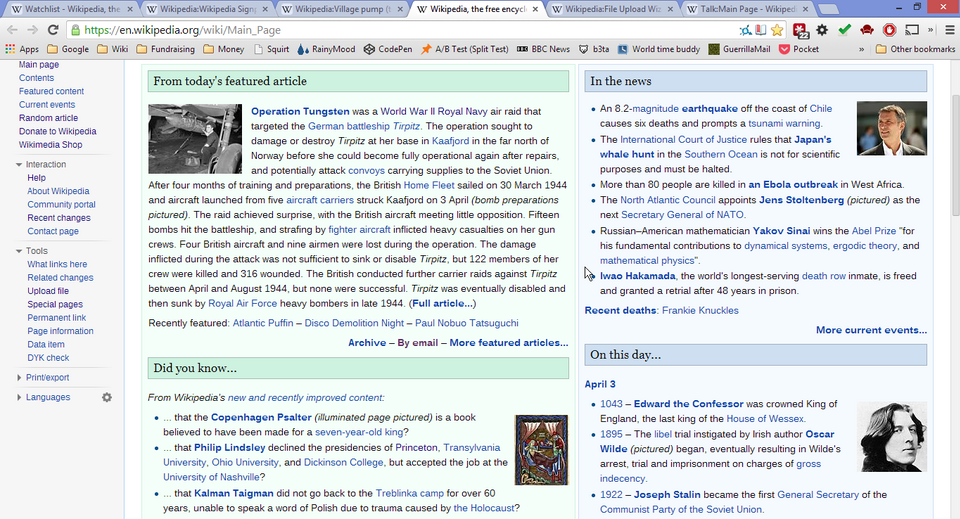The height and width of the screenshot is (519, 960).
Task: Expand the Google bookmarks folder
Action: 68,49
